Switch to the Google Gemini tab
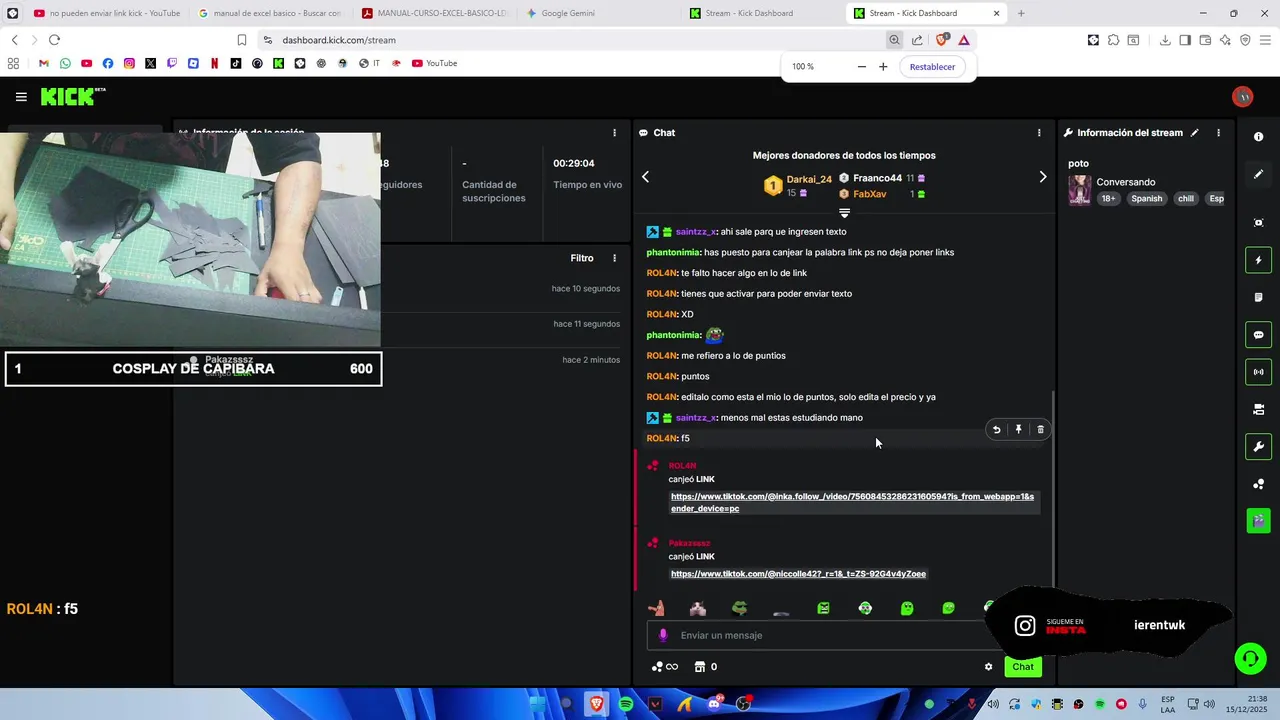The image size is (1280, 720). 598,13
